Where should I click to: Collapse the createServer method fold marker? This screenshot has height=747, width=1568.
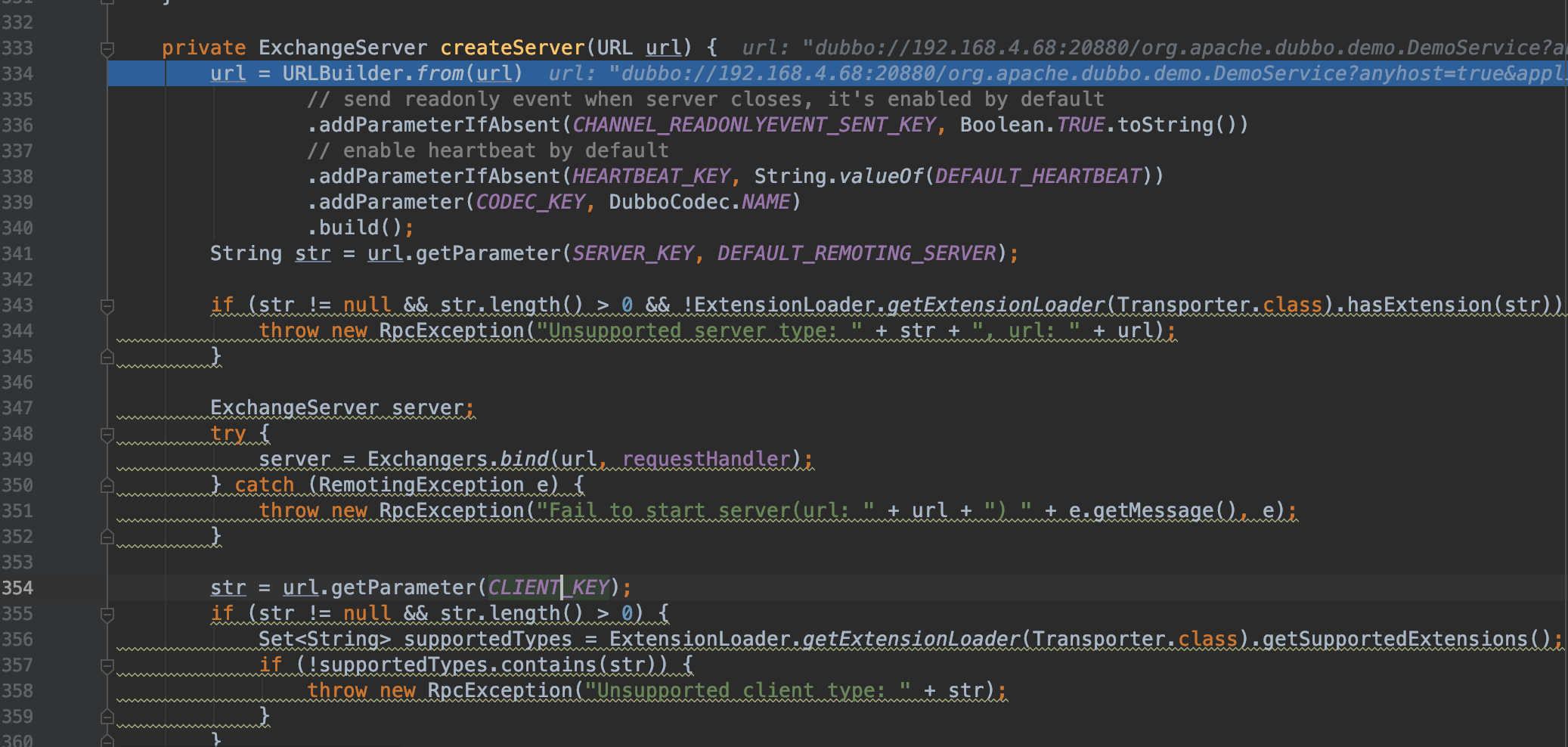[107, 50]
